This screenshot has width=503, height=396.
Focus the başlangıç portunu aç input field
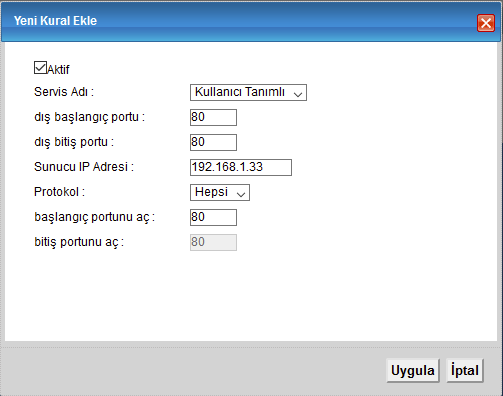(x=213, y=217)
